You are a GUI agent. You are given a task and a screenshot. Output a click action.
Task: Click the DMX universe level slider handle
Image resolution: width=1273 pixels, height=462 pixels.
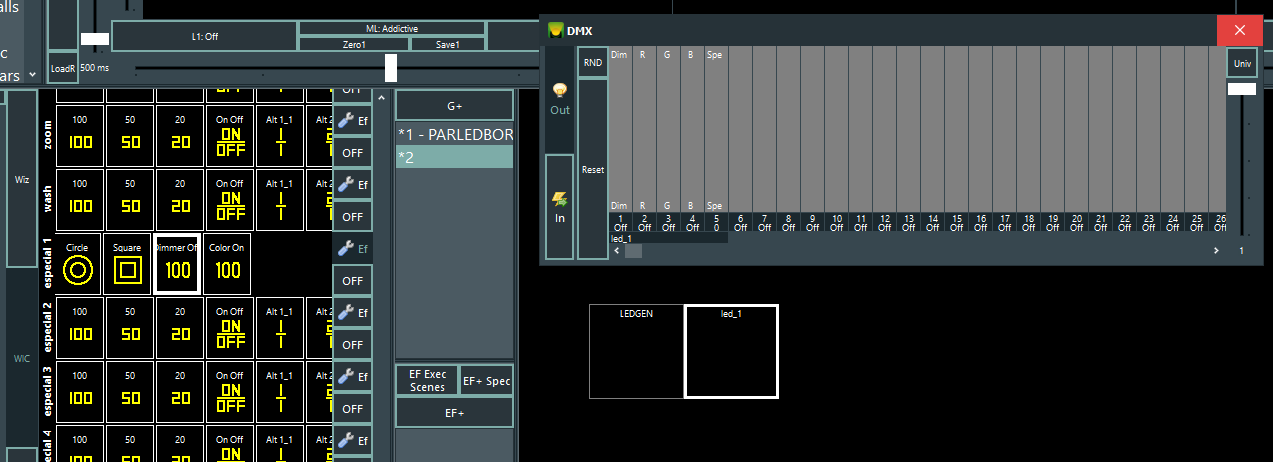tap(1242, 89)
